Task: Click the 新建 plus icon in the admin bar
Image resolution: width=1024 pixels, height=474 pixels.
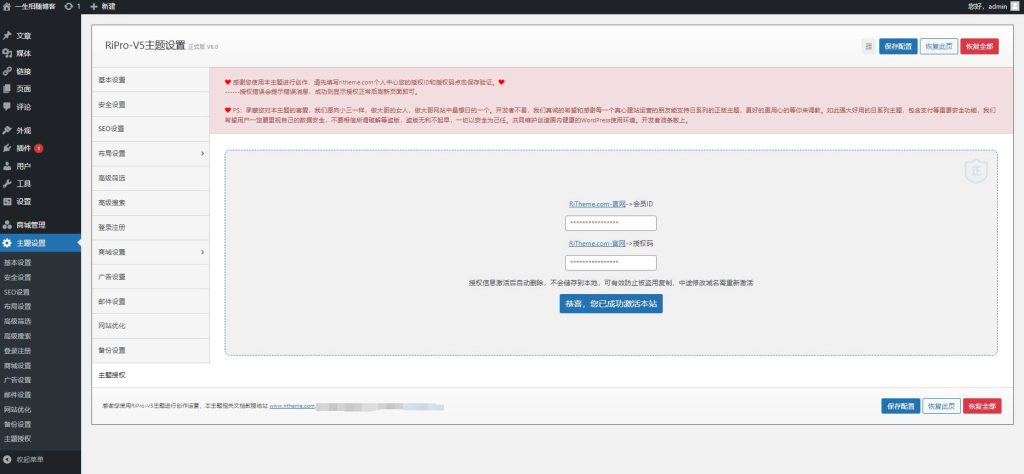Action: [93, 6]
